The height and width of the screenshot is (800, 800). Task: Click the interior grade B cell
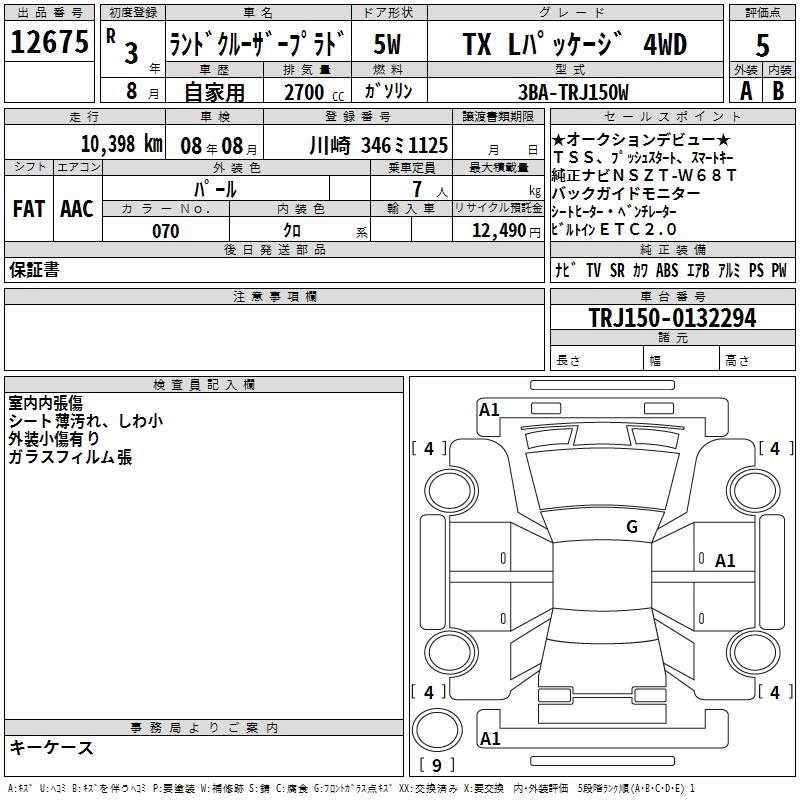pos(779,89)
